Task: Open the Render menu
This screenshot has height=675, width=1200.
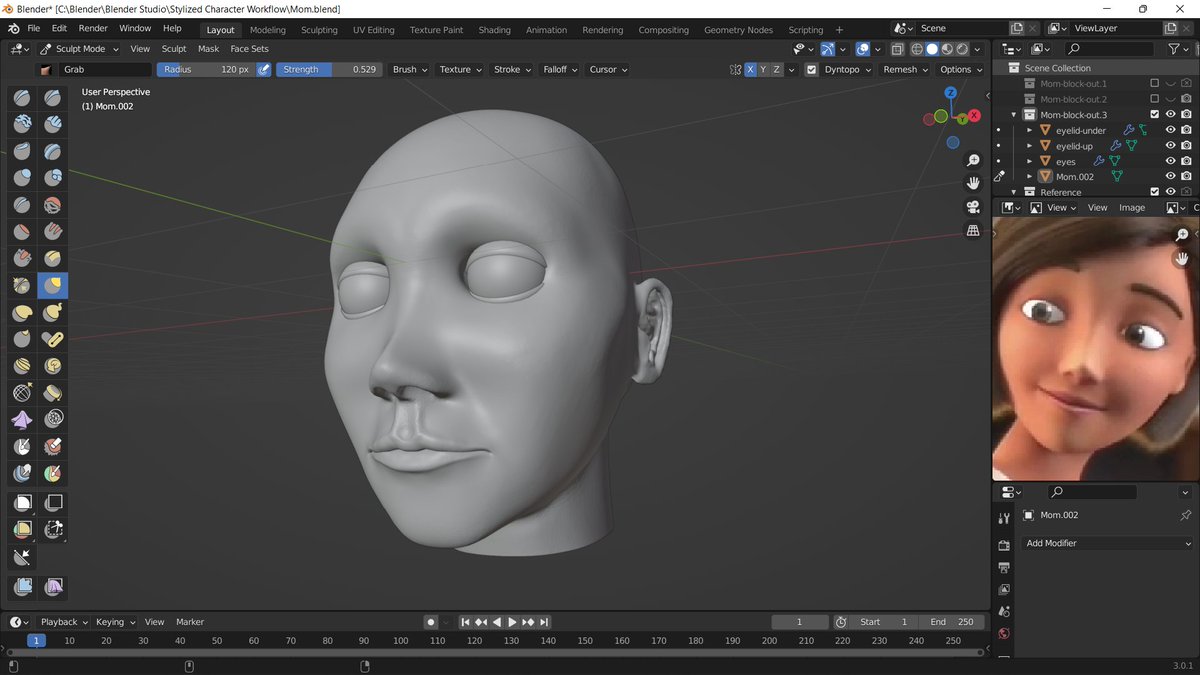Action: click(x=93, y=28)
